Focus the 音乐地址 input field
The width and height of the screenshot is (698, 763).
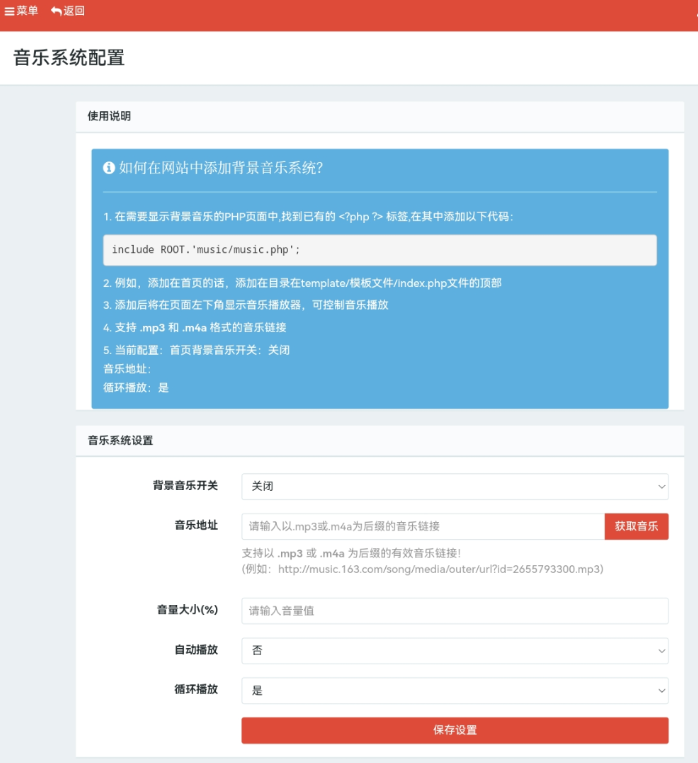[422, 527]
